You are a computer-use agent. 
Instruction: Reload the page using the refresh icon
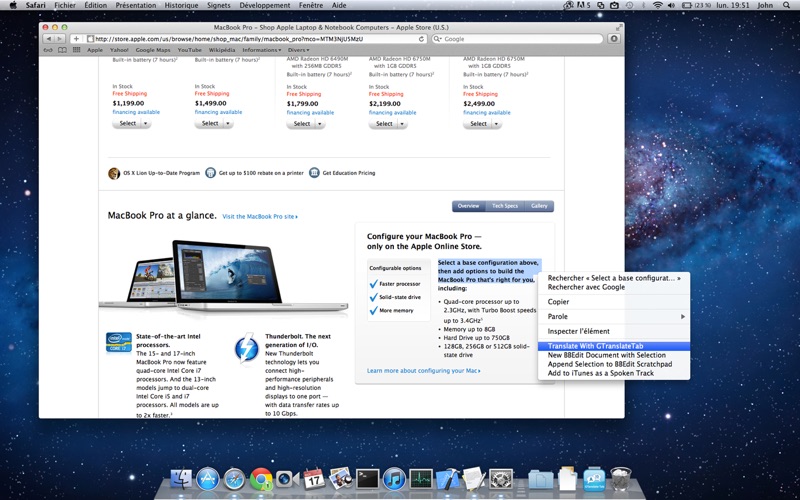tap(421, 39)
